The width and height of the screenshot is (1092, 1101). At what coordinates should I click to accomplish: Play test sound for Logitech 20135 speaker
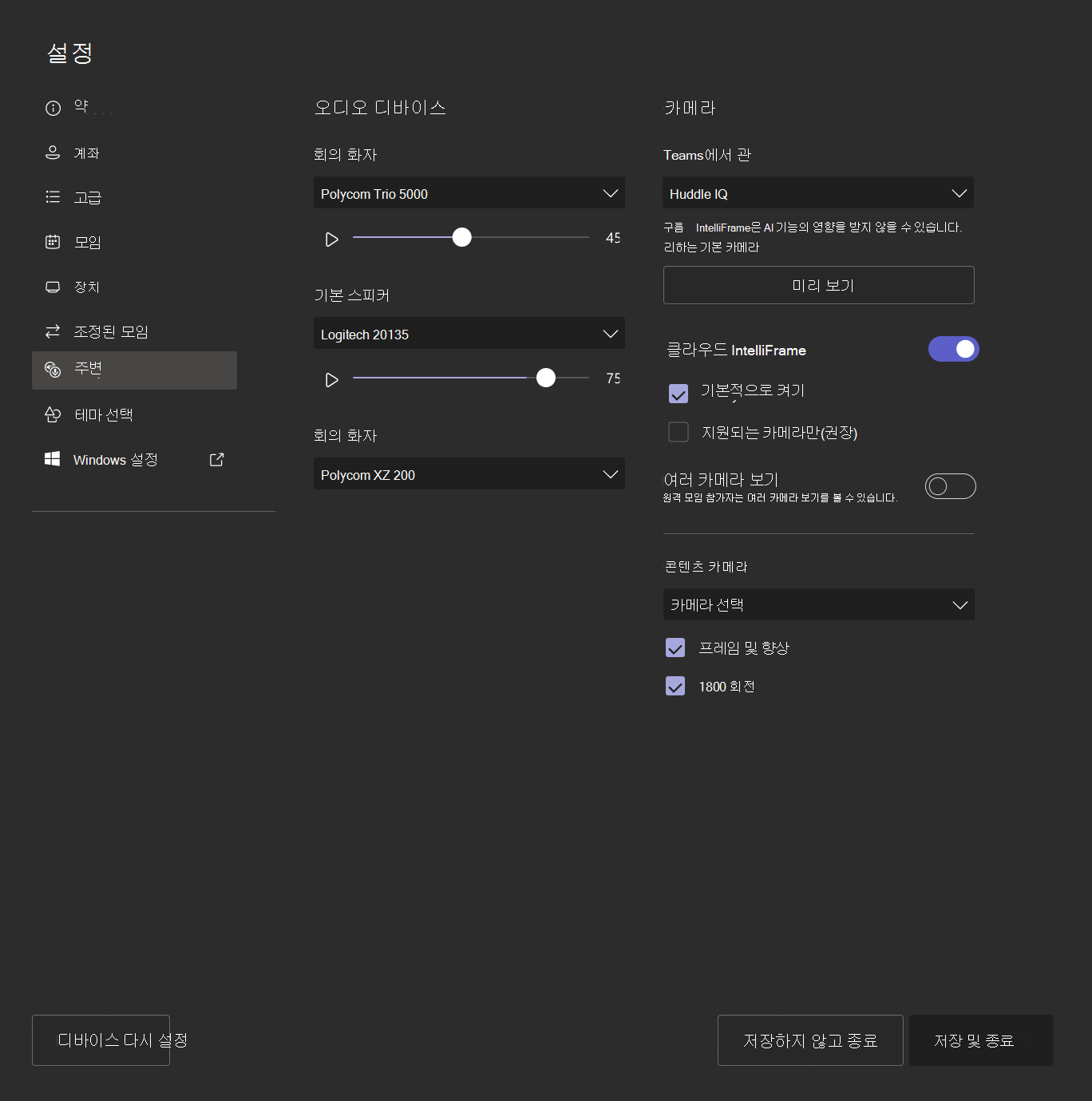tap(332, 380)
